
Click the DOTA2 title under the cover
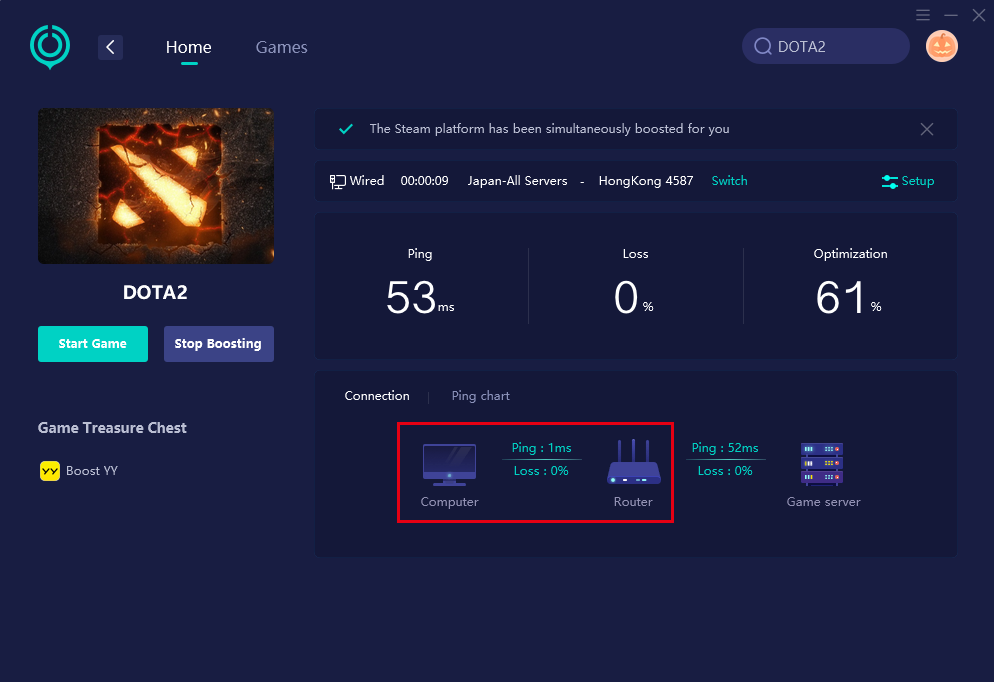155,292
